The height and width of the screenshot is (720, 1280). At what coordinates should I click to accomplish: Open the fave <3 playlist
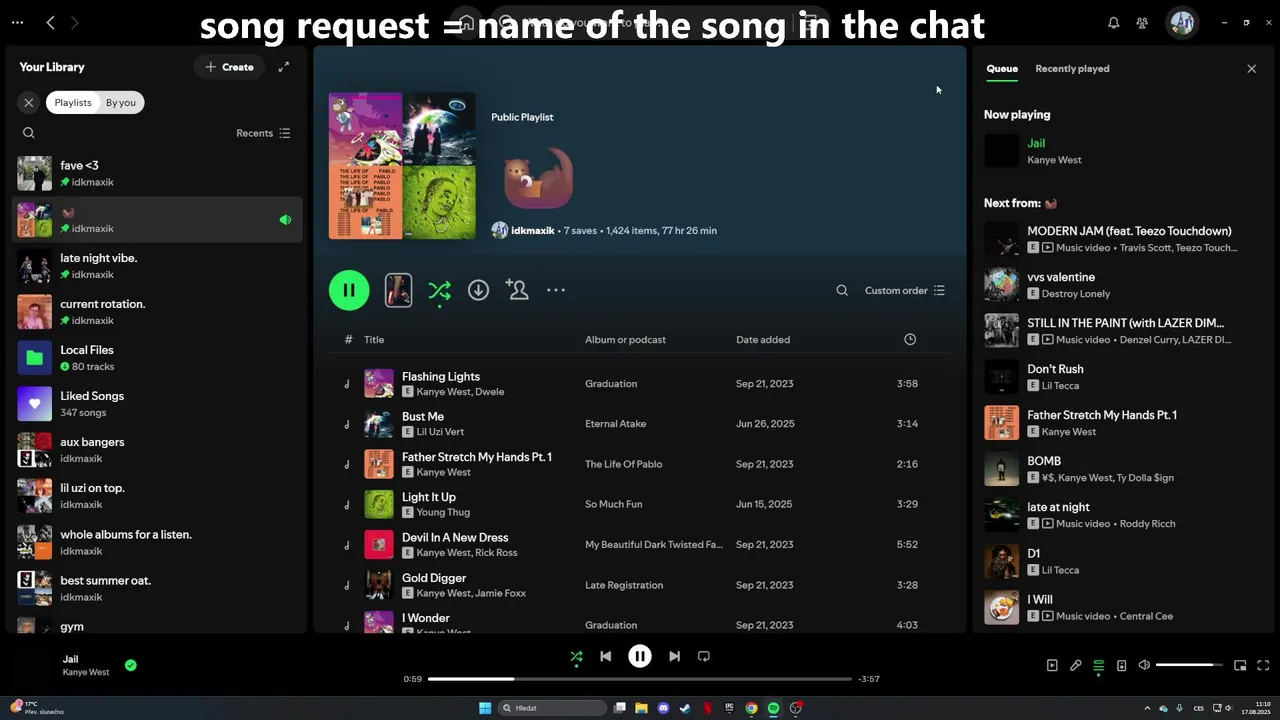coord(156,173)
